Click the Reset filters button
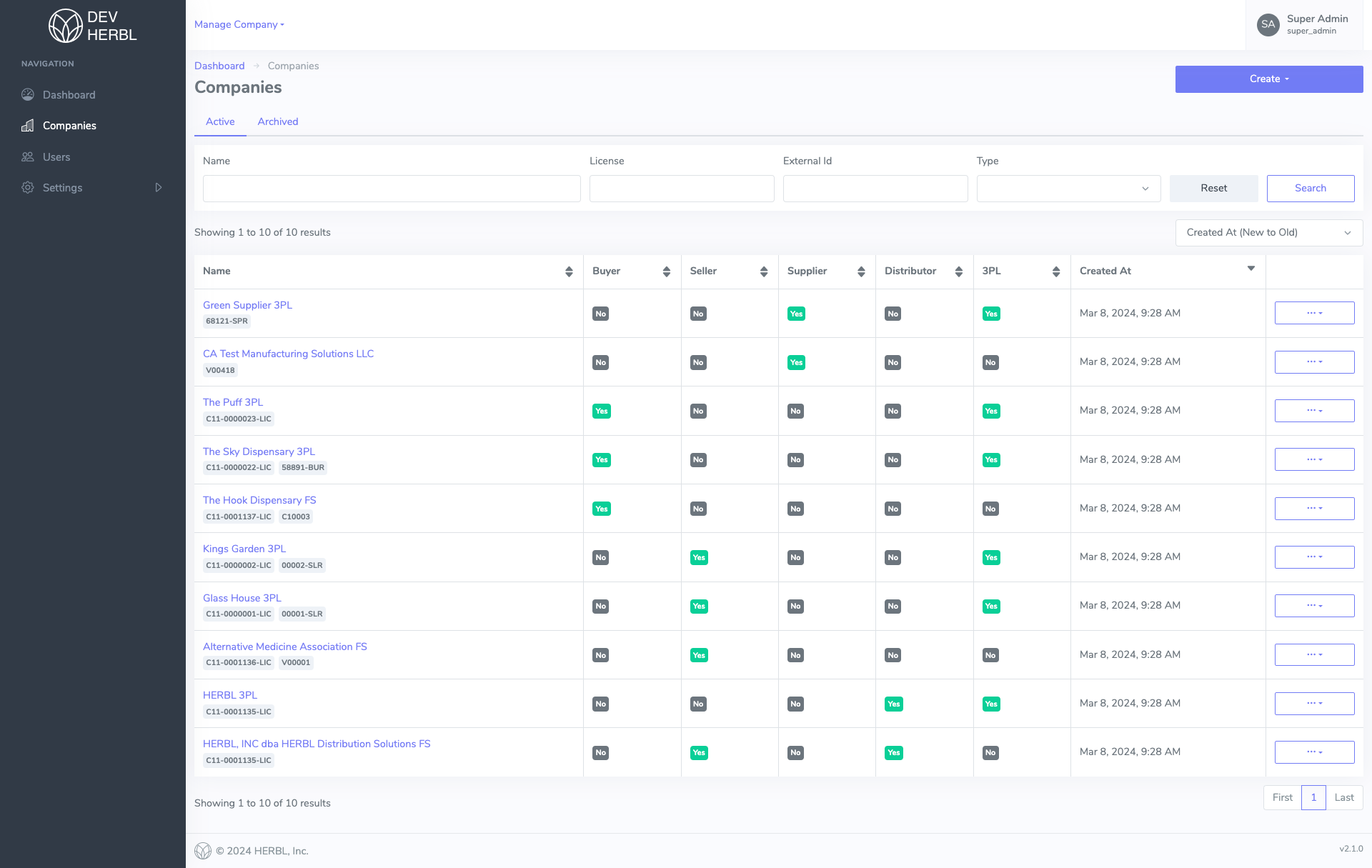Image resolution: width=1372 pixels, height=868 pixels. pos(1213,189)
